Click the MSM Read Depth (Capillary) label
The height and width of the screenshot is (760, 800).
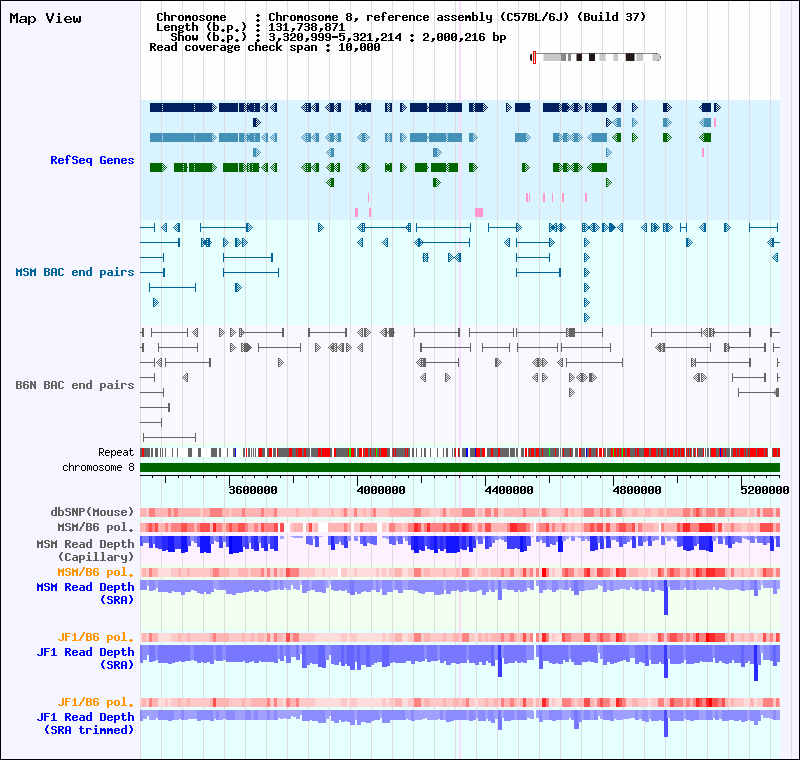(x=85, y=550)
